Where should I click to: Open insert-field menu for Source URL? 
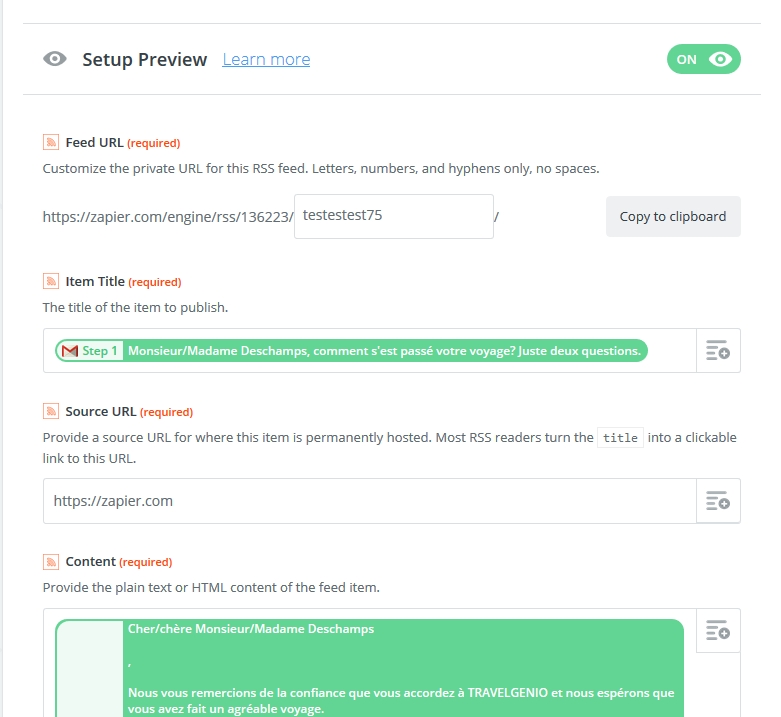click(718, 501)
